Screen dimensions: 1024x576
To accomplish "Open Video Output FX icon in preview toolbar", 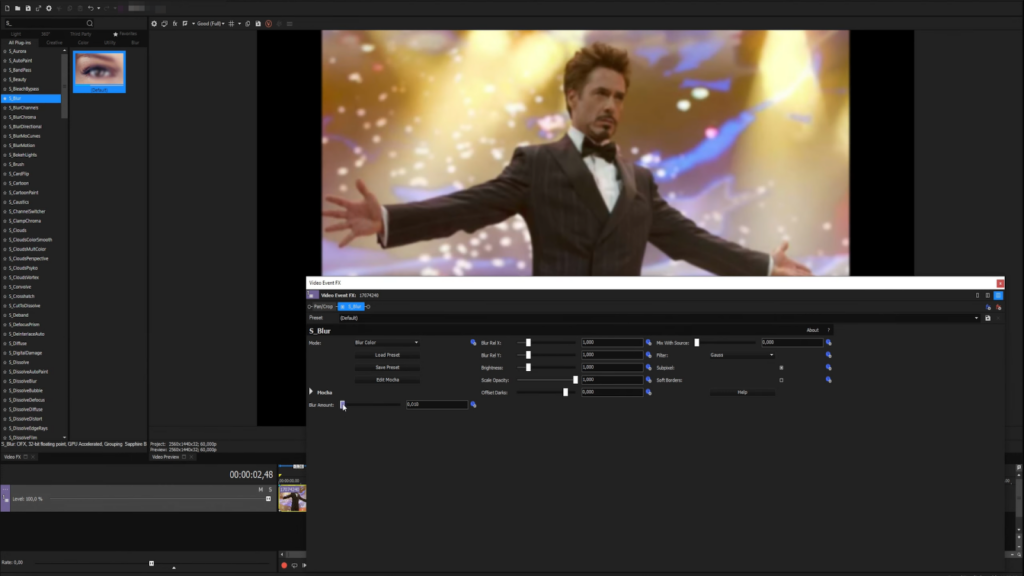I will (175, 22).
